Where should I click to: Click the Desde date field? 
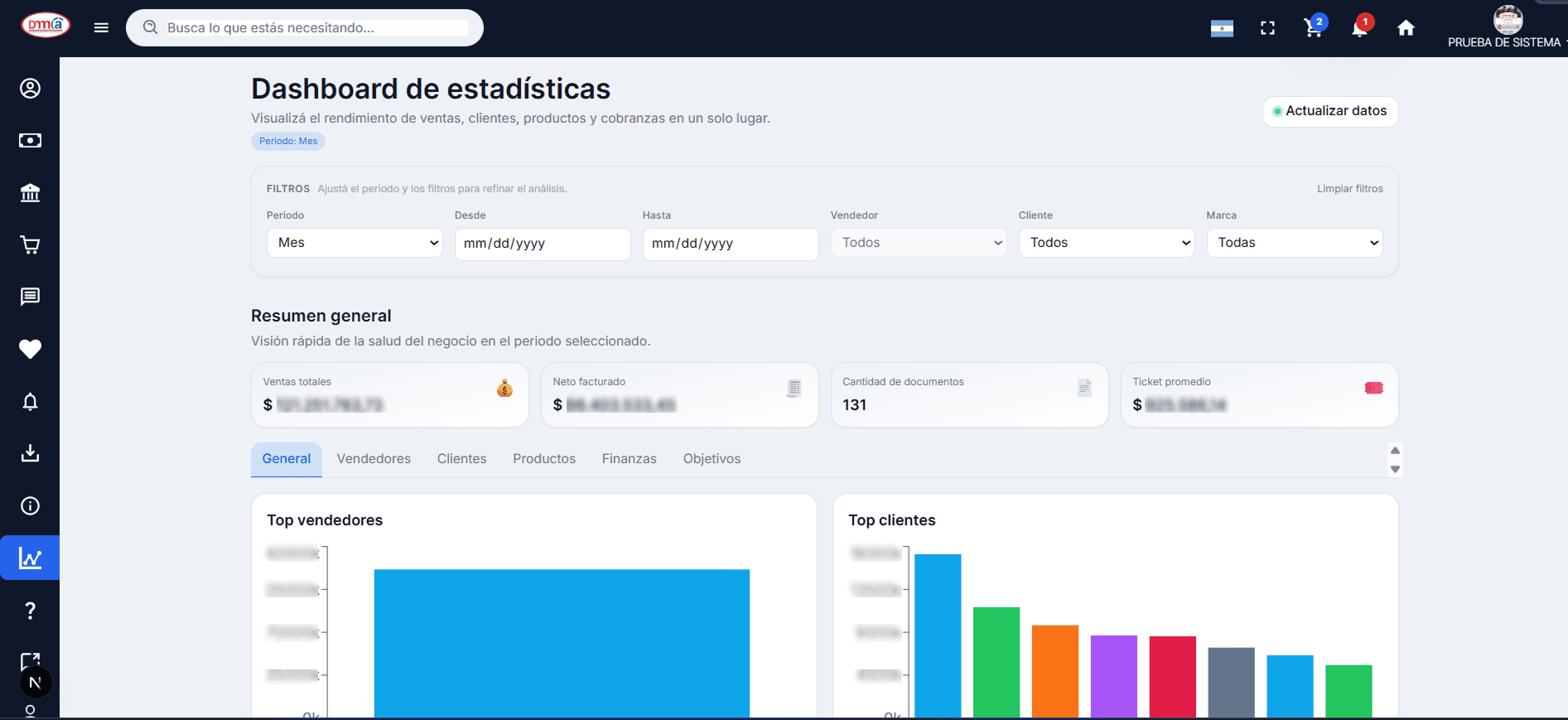543,244
